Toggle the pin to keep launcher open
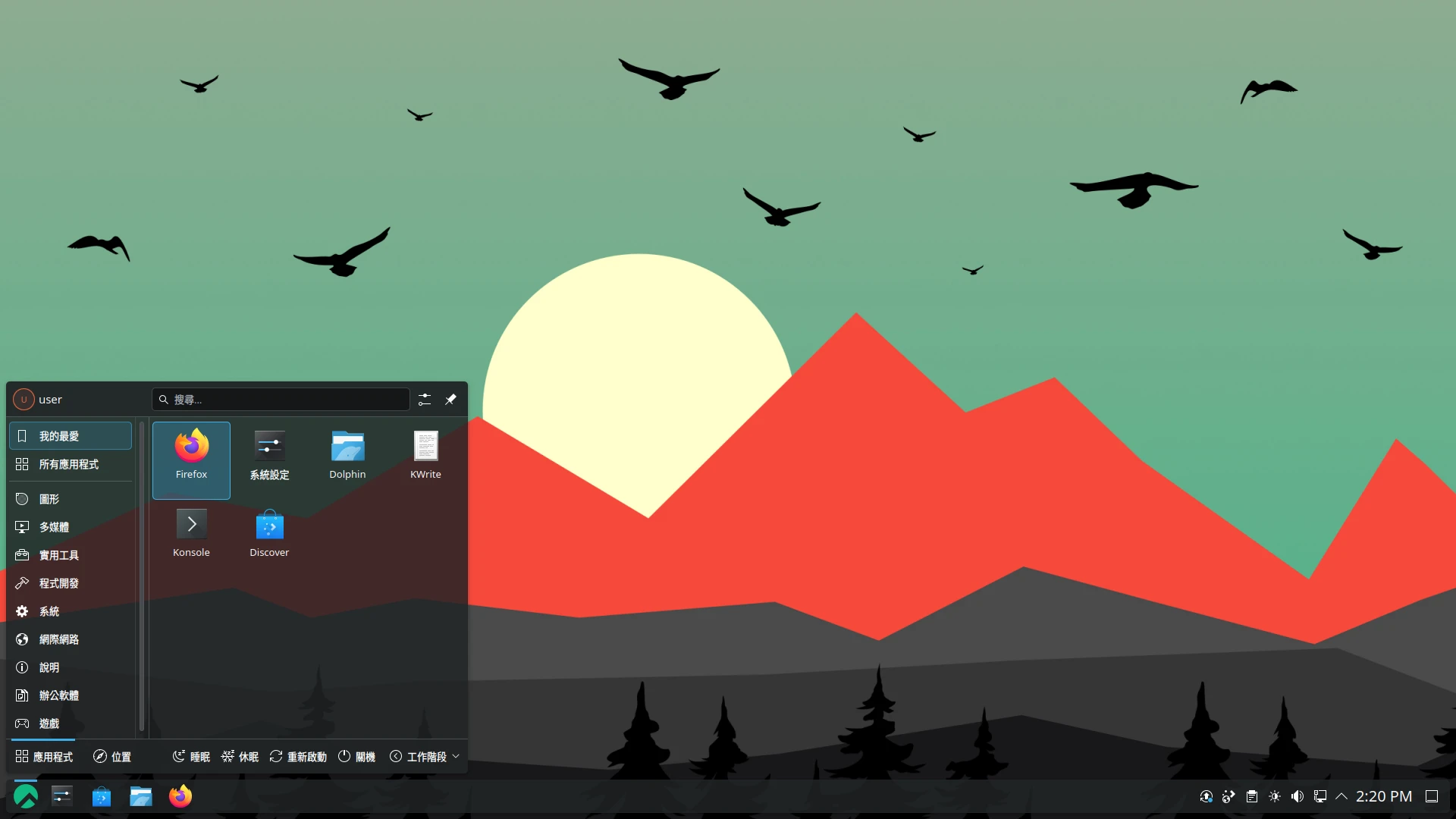 [x=450, y=400]
